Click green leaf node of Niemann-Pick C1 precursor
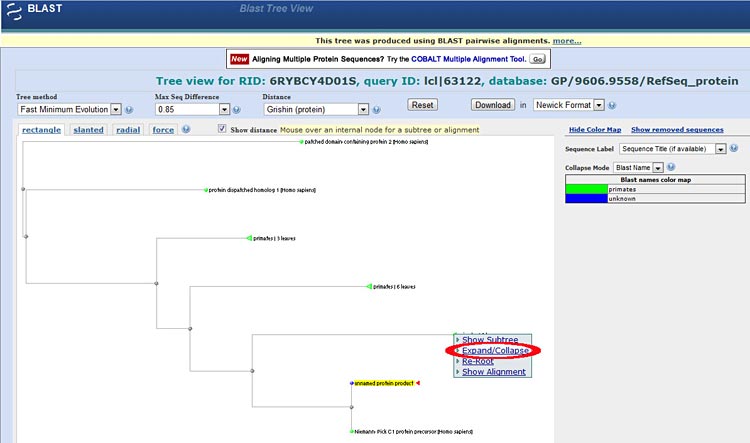Viewport: 750px width, 443px height. click(x=352, y=432)
